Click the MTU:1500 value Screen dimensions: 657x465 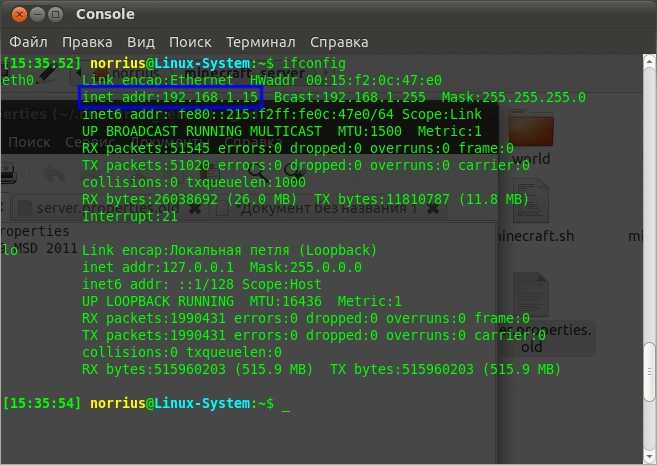tap(370, 131)
